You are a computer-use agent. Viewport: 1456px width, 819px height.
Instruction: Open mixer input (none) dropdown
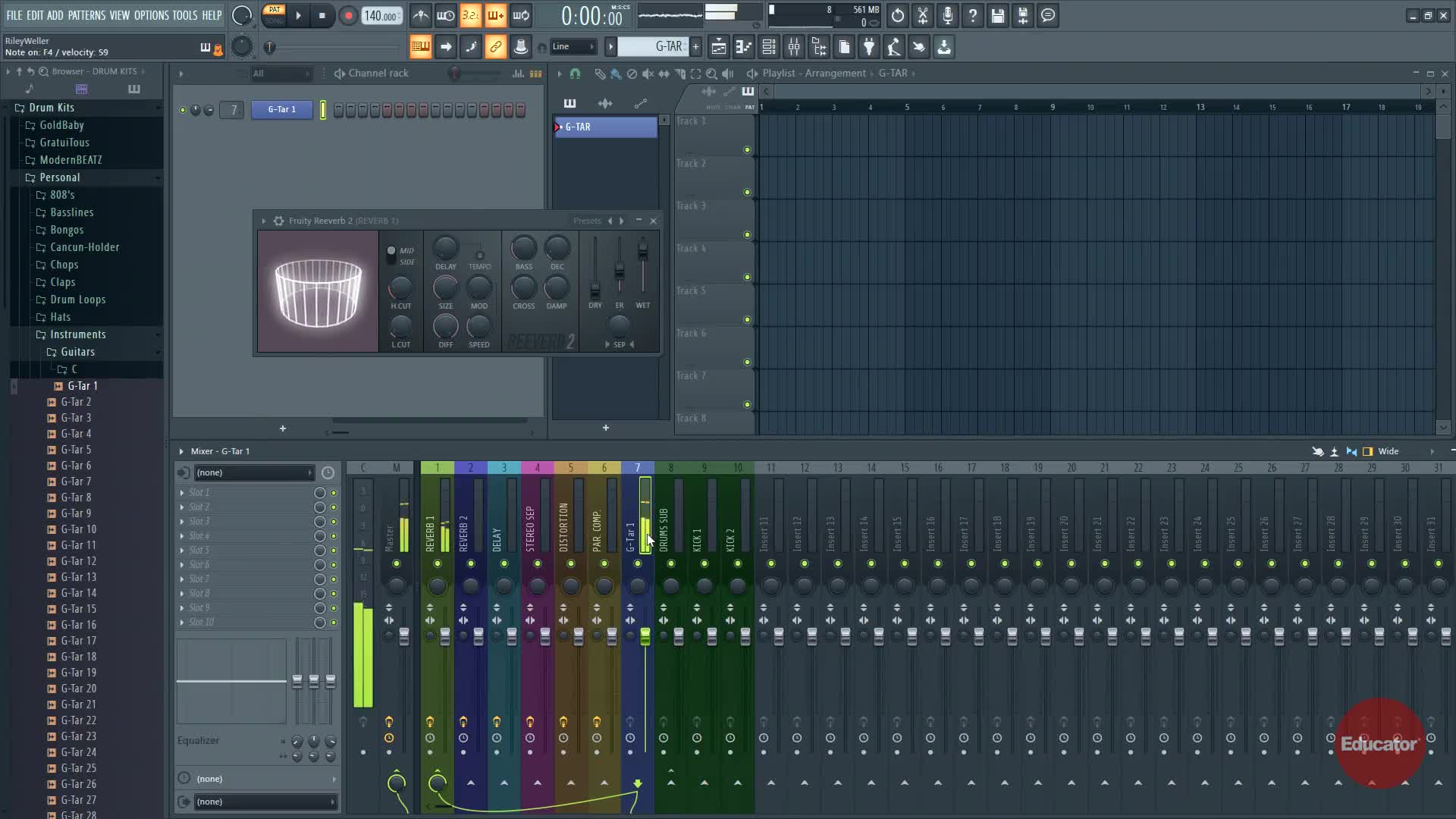pyautogui.click(x=253, y=472)
